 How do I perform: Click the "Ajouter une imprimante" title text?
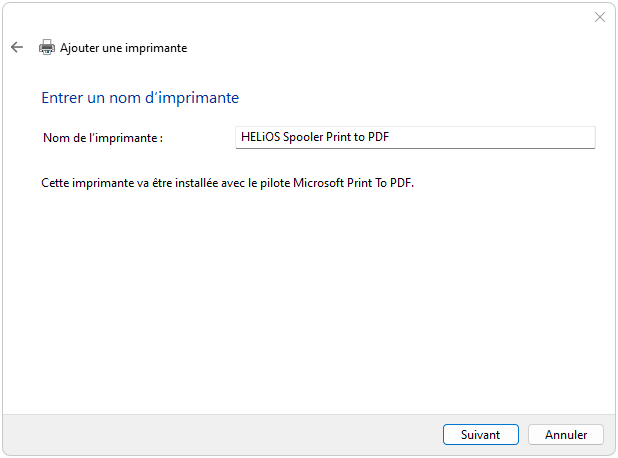tap(123, 48)
